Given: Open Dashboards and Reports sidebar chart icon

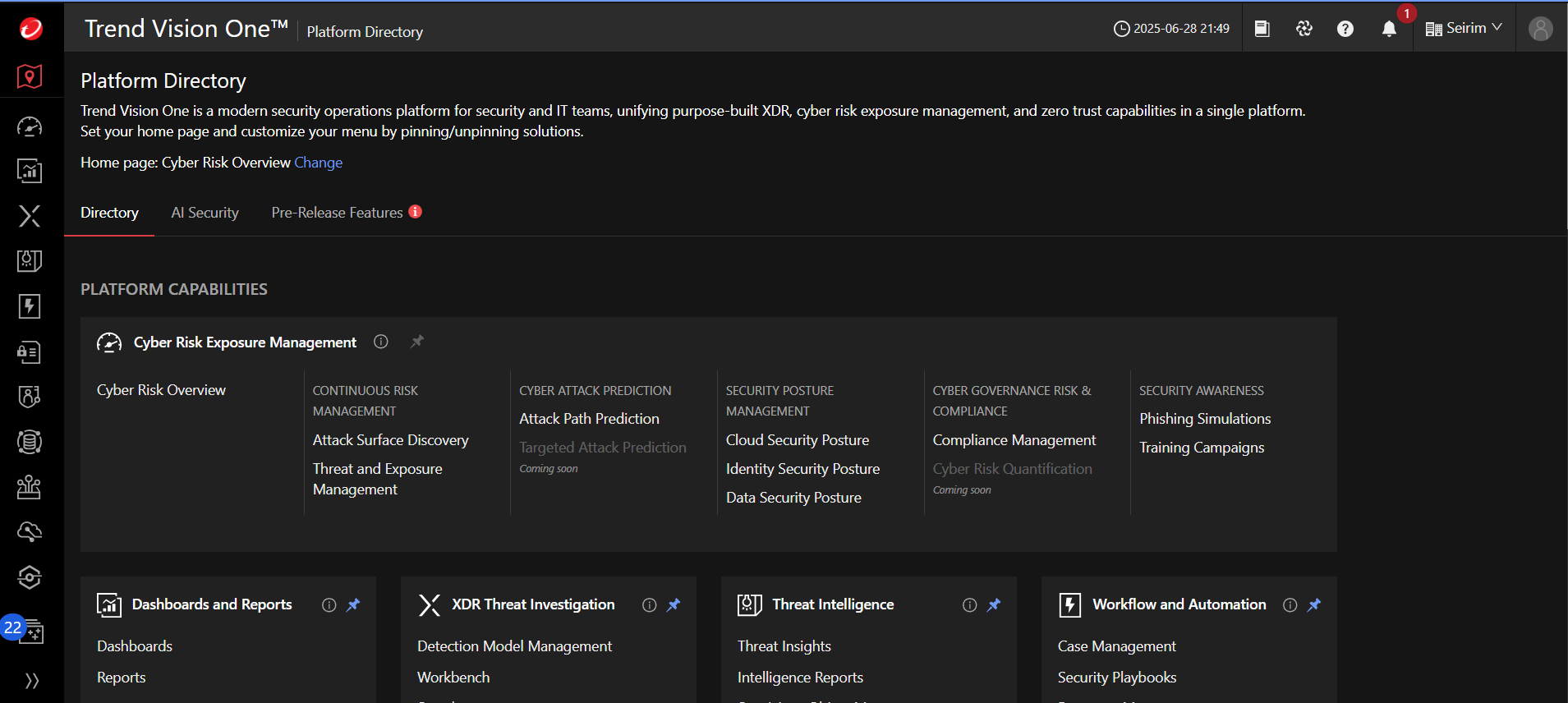Looking at the screenshot, I should (x=30, y=171).
